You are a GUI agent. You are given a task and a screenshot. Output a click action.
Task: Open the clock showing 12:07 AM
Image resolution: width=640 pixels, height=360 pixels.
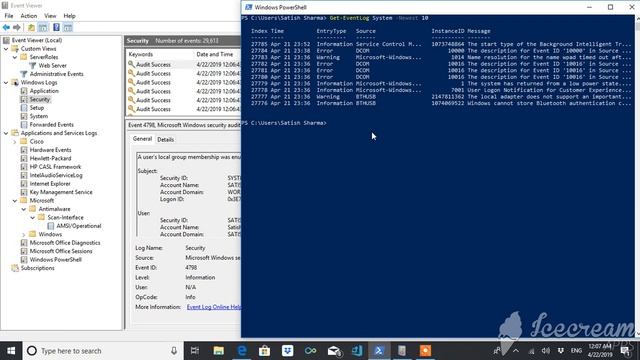(x=600, y=351)
